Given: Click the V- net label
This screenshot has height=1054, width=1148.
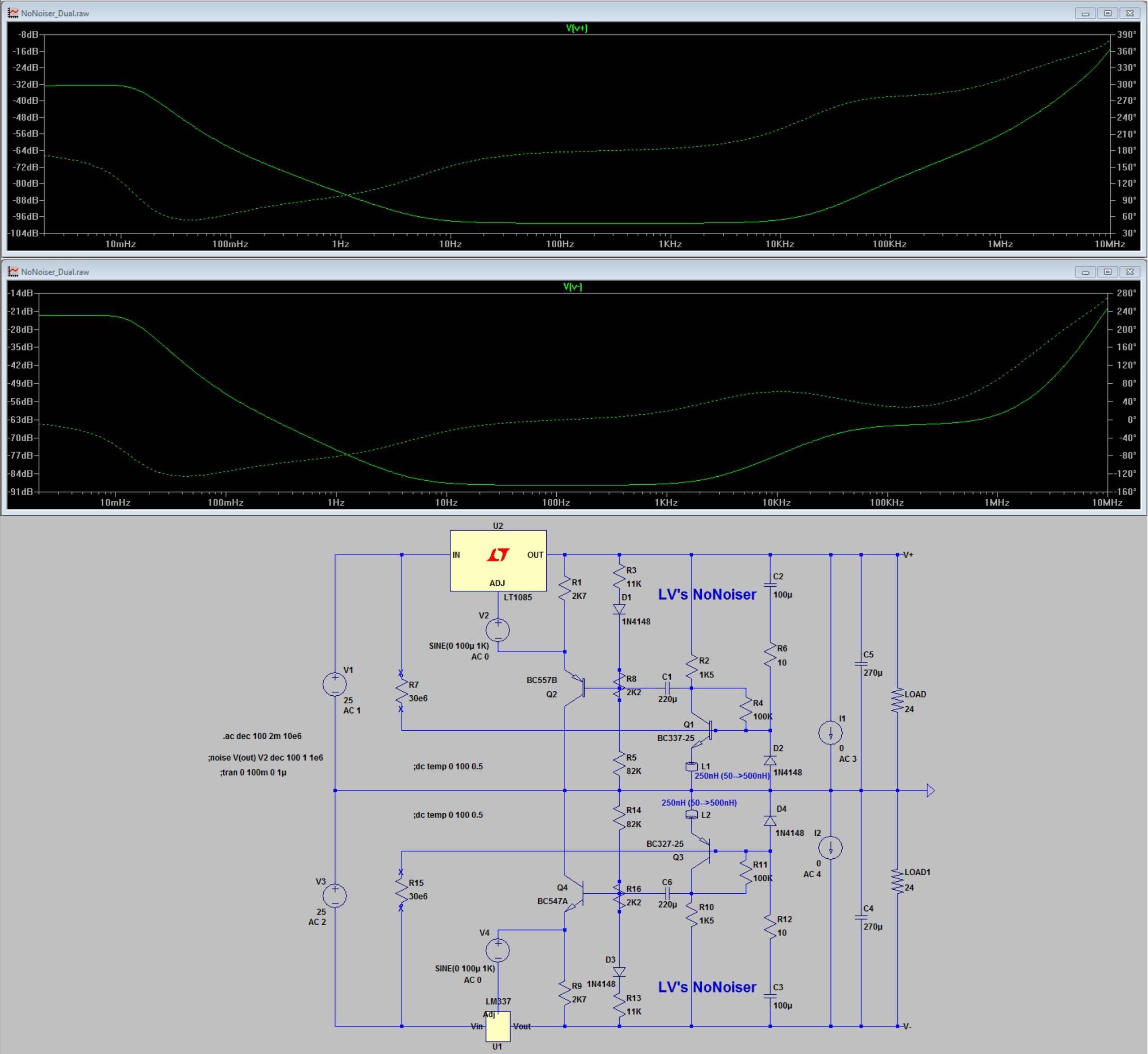Looking at the screenshot, I should pyautogui.click(x=907, y=1026).
